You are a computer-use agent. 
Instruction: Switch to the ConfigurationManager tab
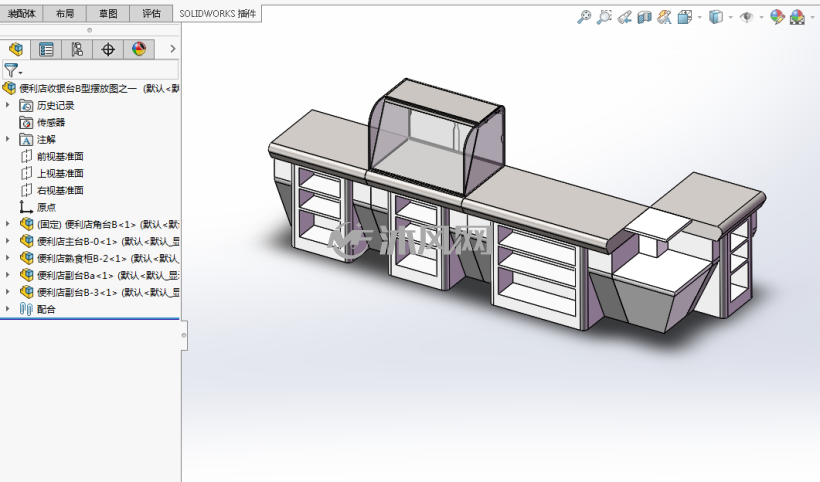tap(77, 49)
